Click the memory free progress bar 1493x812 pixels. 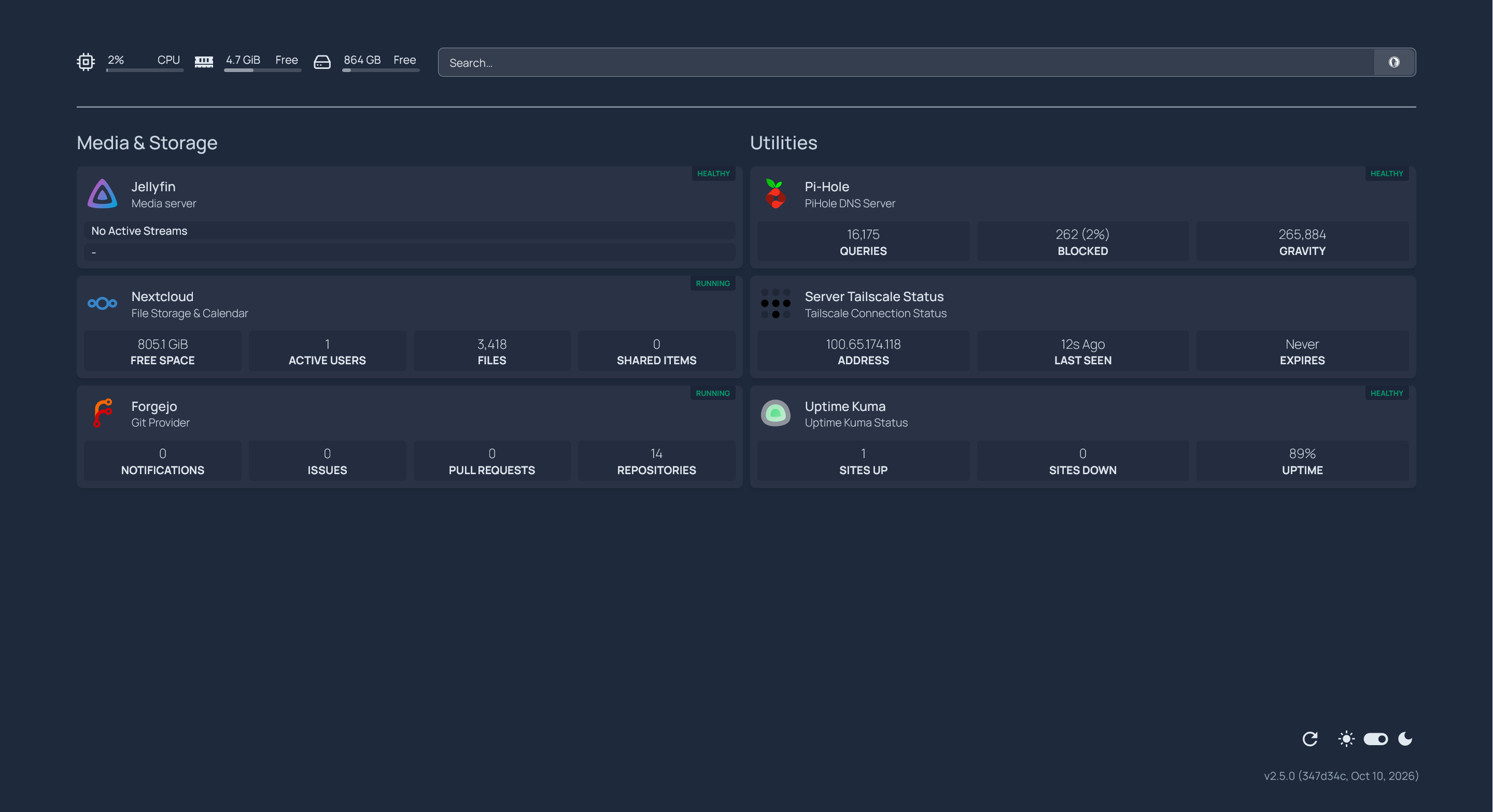(263, 70)
